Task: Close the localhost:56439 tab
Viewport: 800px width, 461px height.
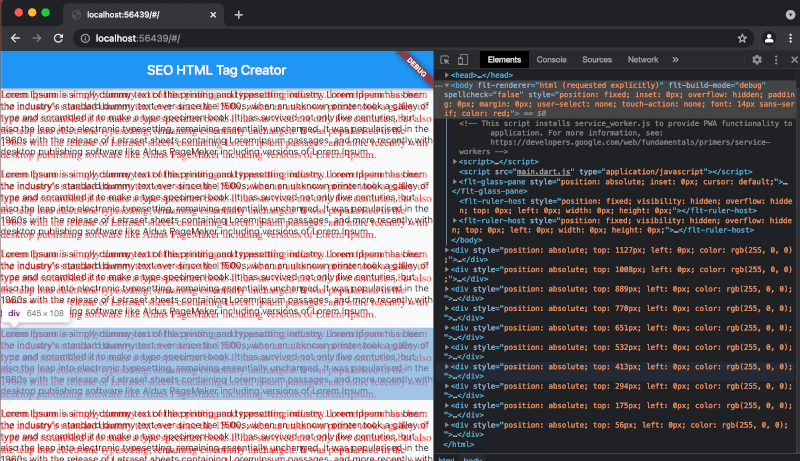Action: click(x=213, y=15)
